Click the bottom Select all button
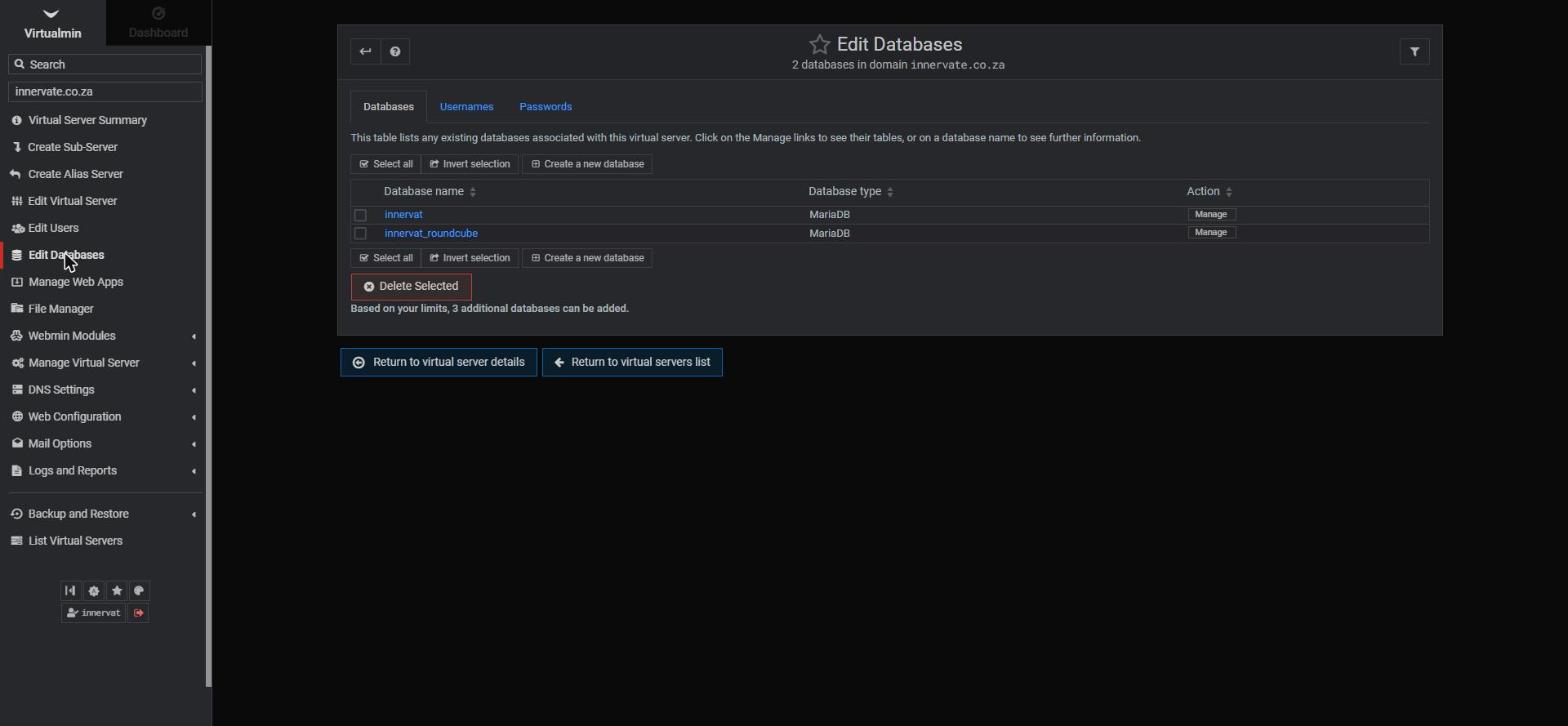 click(x=385, y=258)
